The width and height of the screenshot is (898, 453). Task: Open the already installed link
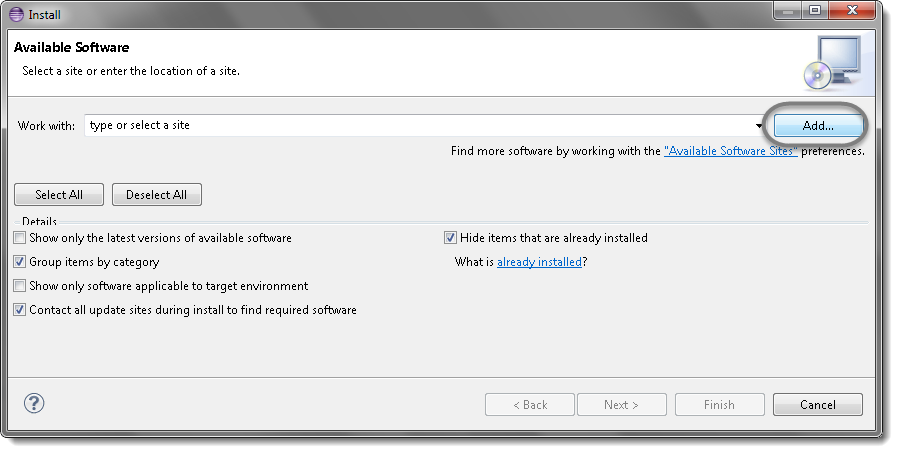coord(539,262)
